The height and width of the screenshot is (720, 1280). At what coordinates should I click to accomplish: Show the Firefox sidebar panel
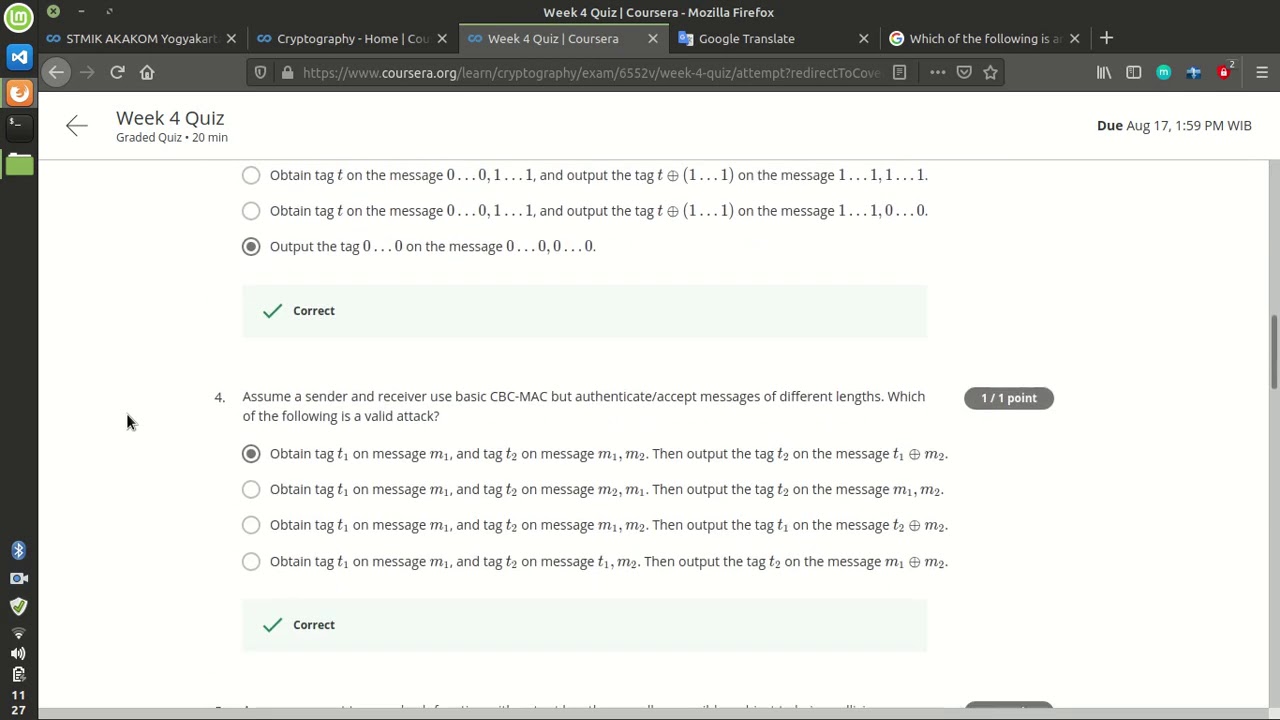point(1133,72)
